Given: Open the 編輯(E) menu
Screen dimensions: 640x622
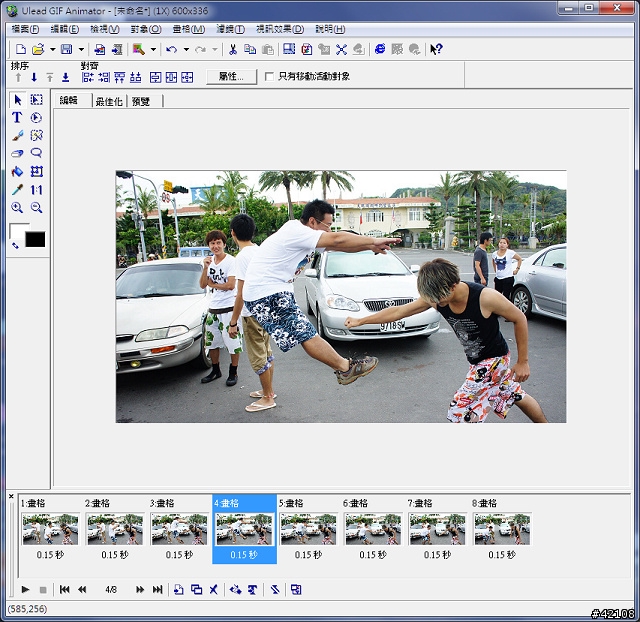Looking at the screenshot, I should pos(65,29).
